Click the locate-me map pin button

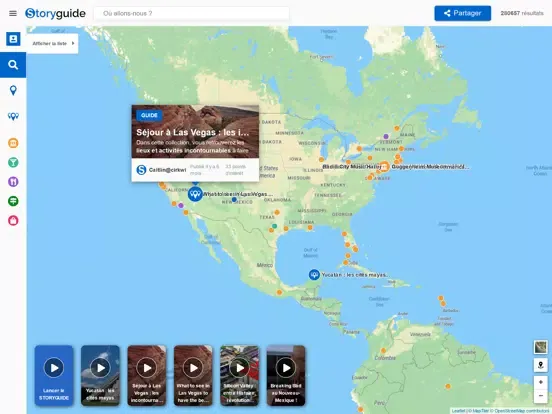[541, 365]
